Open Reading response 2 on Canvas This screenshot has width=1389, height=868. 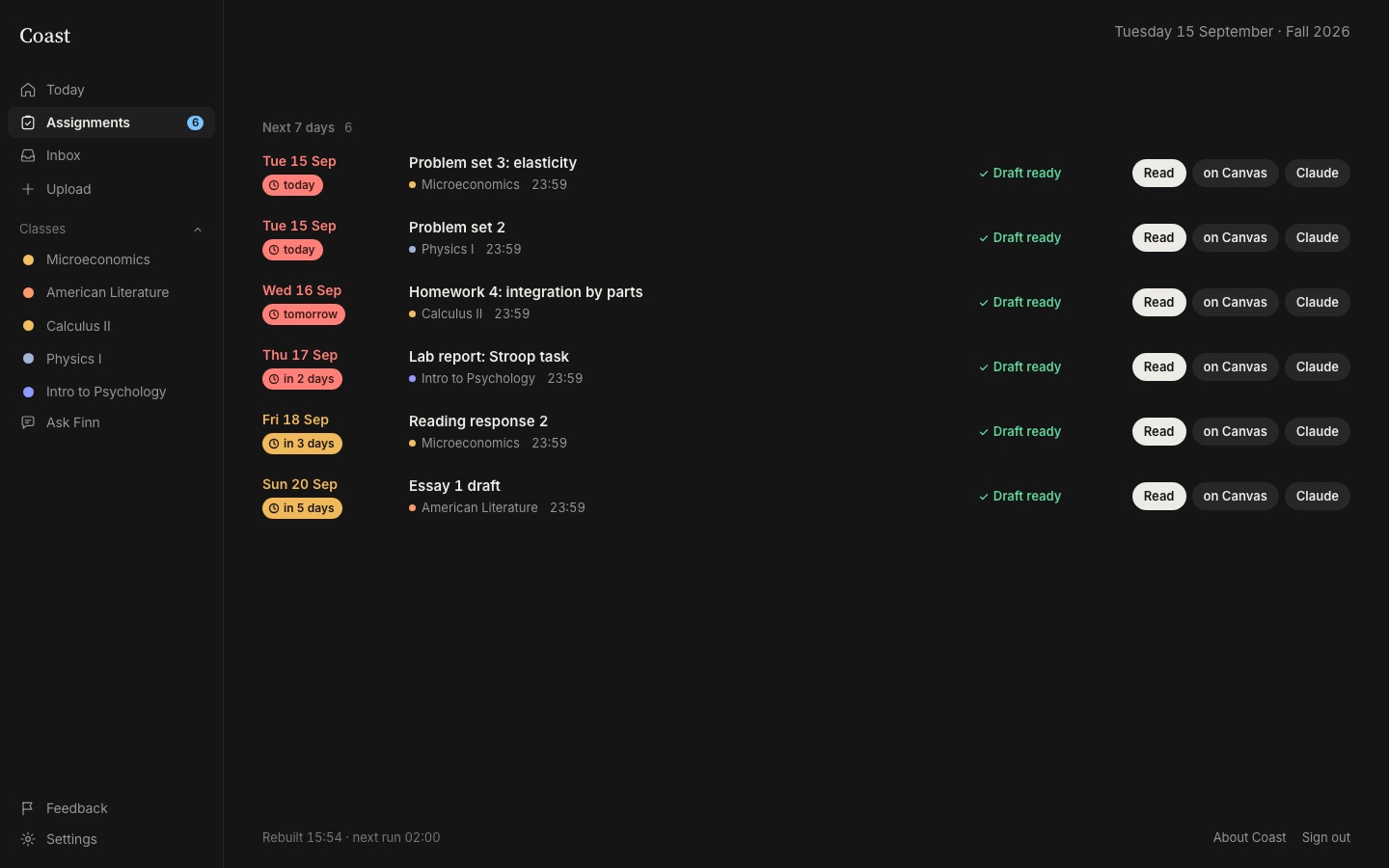[x=1235, y=432]
